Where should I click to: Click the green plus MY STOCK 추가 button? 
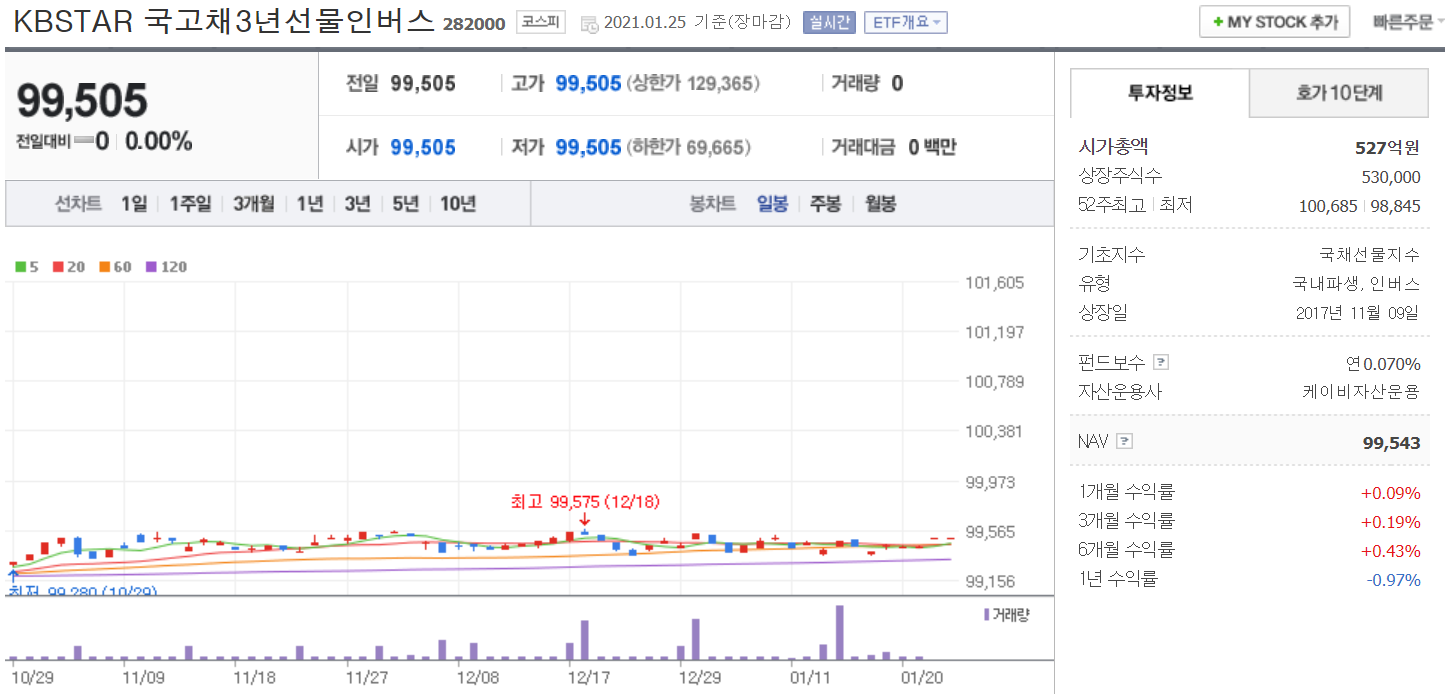tap(1274, 22)
